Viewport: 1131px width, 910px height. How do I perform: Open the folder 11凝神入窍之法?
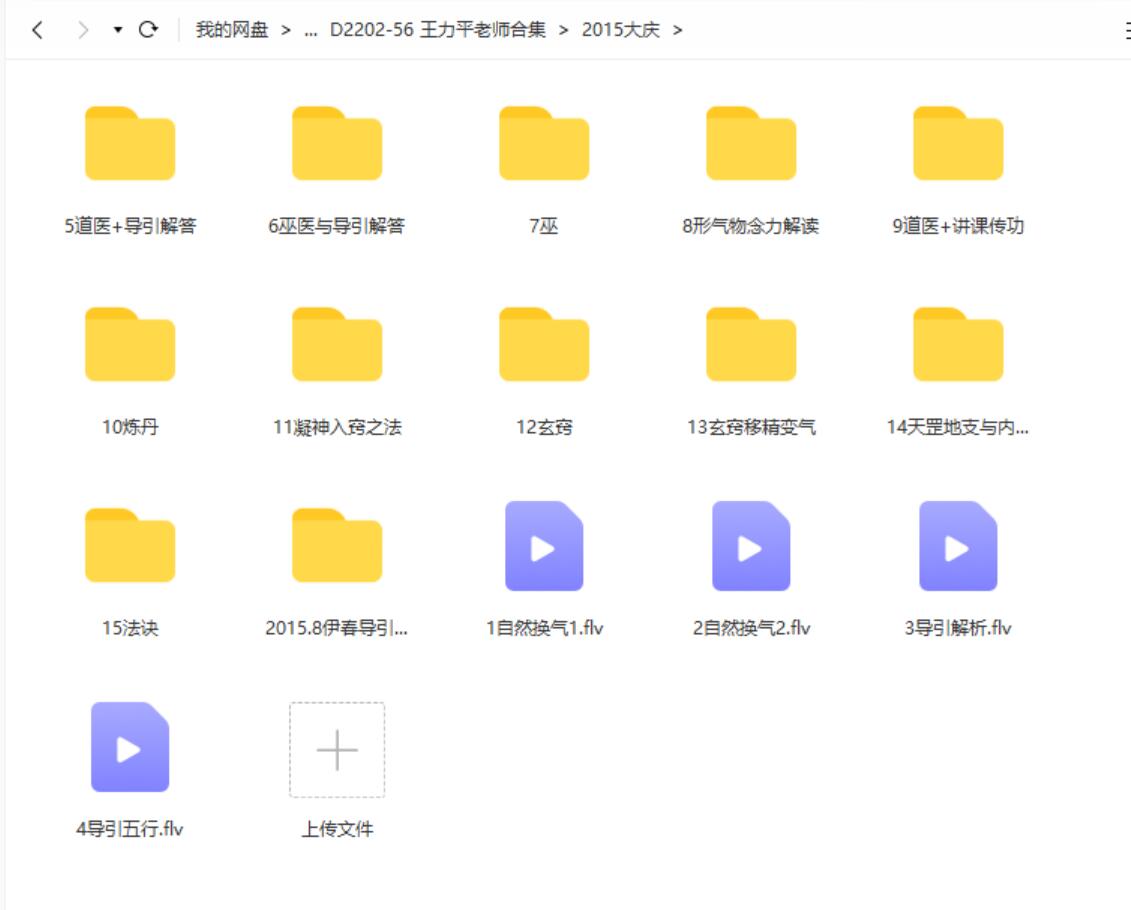(337, 345)
